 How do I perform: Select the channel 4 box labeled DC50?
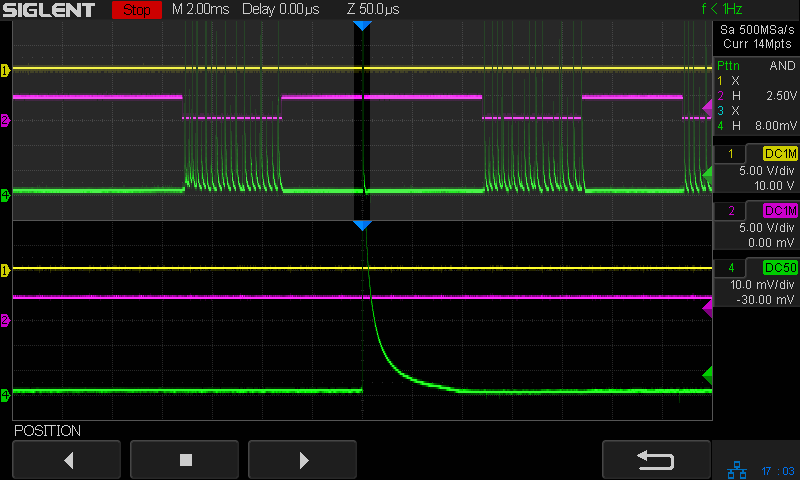780,268
